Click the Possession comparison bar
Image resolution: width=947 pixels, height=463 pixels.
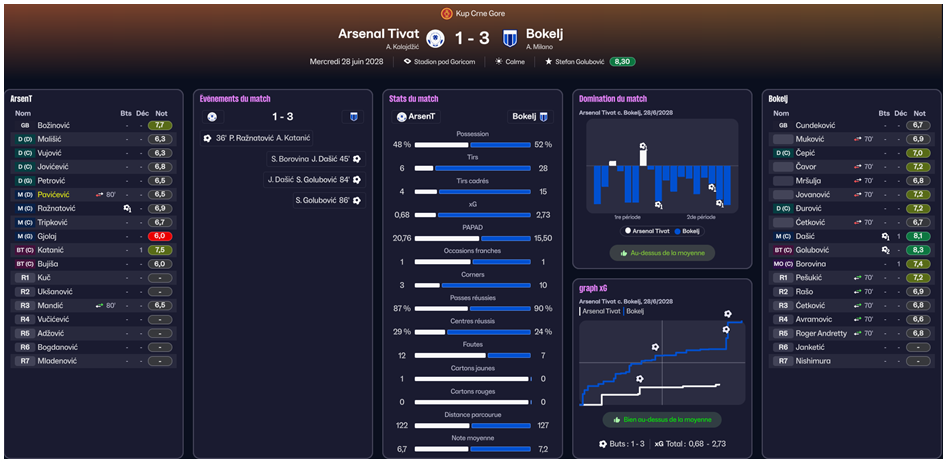(x=473, y=145)
